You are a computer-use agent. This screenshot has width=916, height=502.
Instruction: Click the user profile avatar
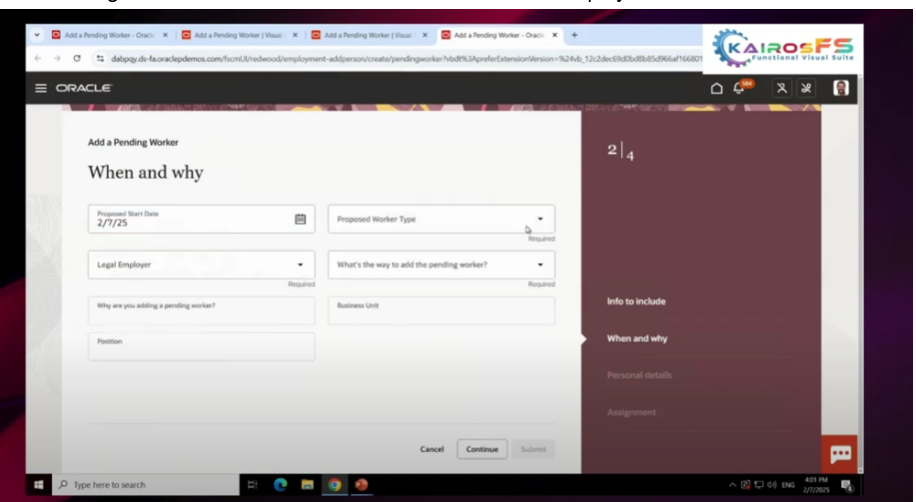(x=840, y=88)
